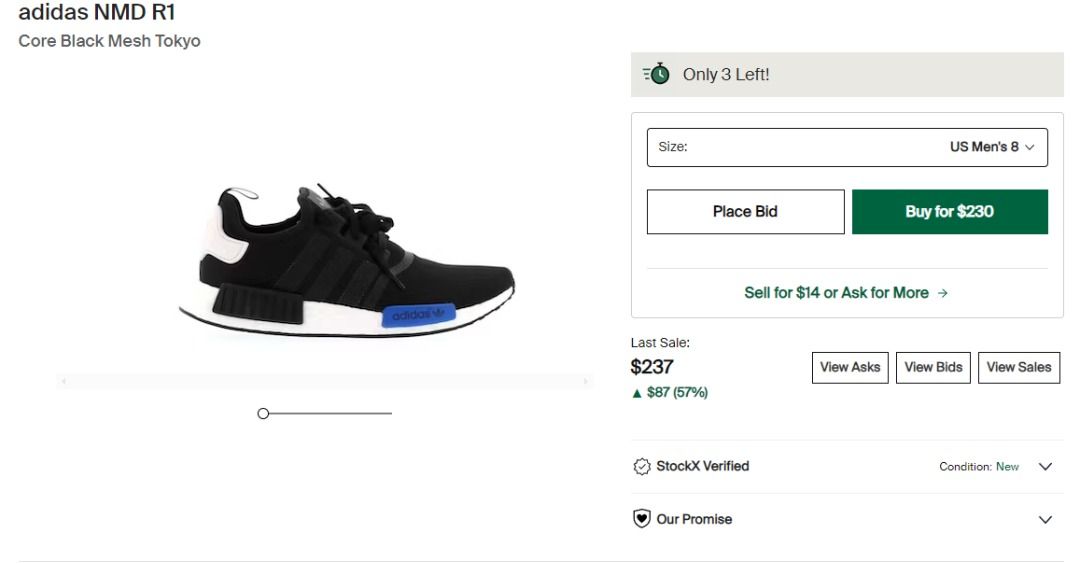
Task: Click the StockX Verified badge icon
Action: 642,467
